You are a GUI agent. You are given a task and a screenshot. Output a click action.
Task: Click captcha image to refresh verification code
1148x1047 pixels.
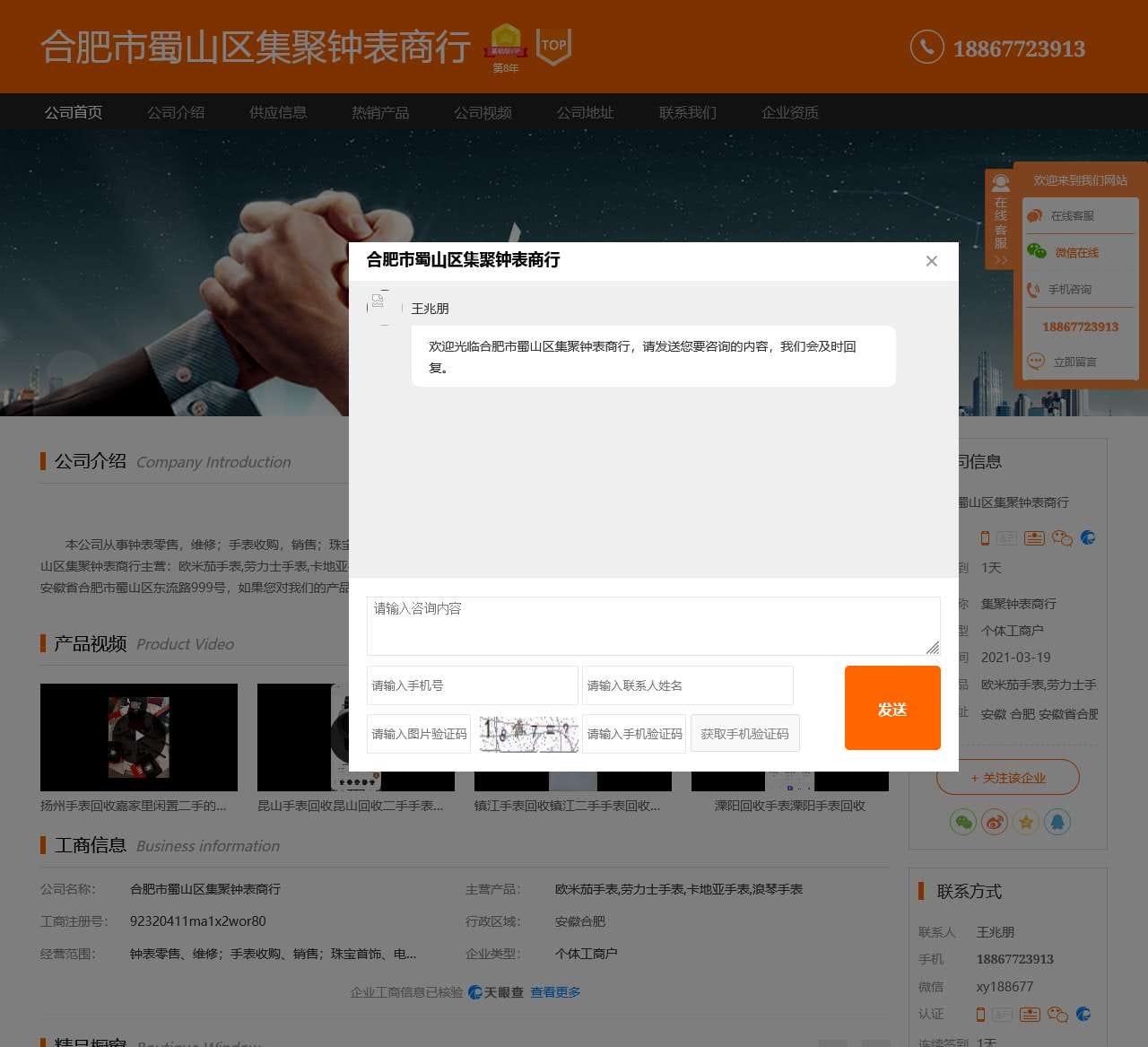(528, 733)
